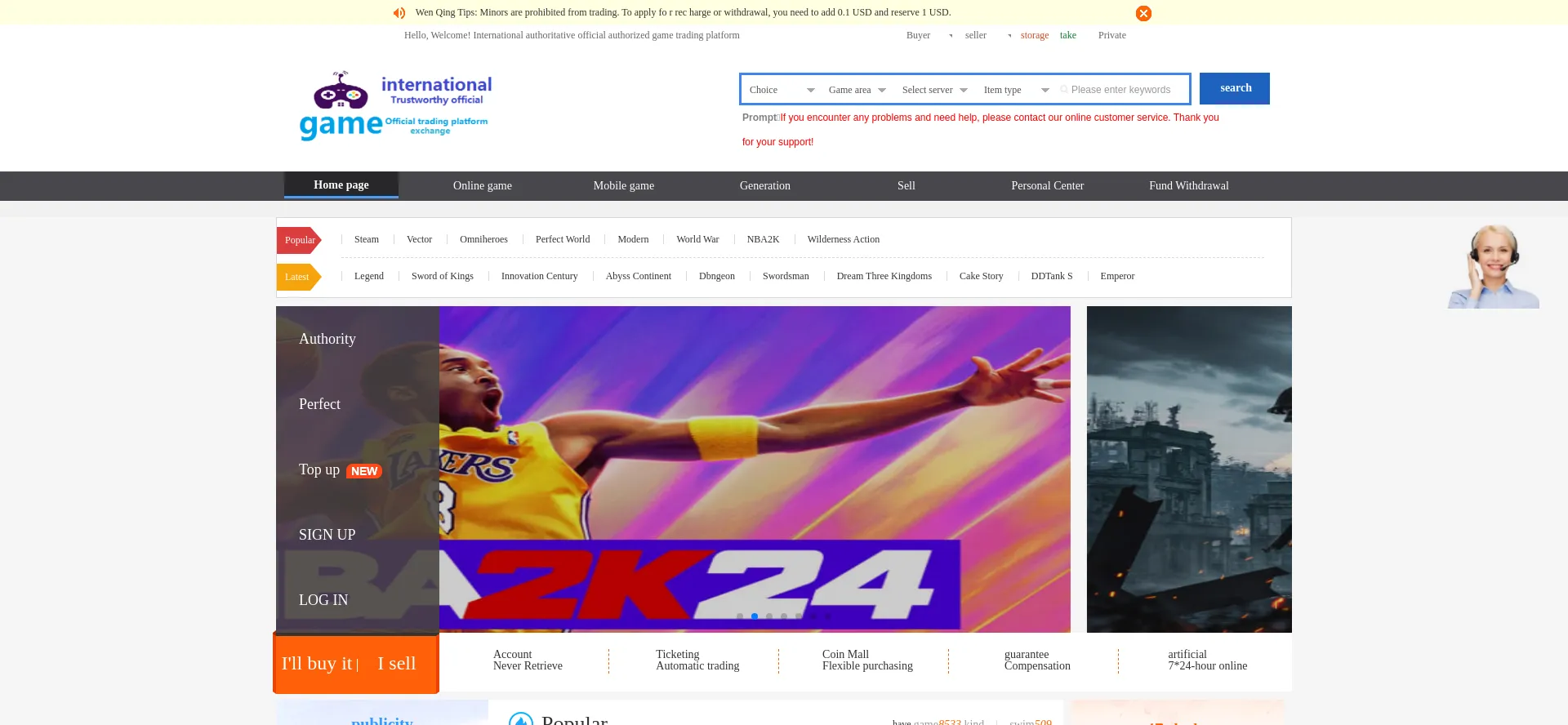
Task: Open Sword of Kings link
Action: (443, 276)
